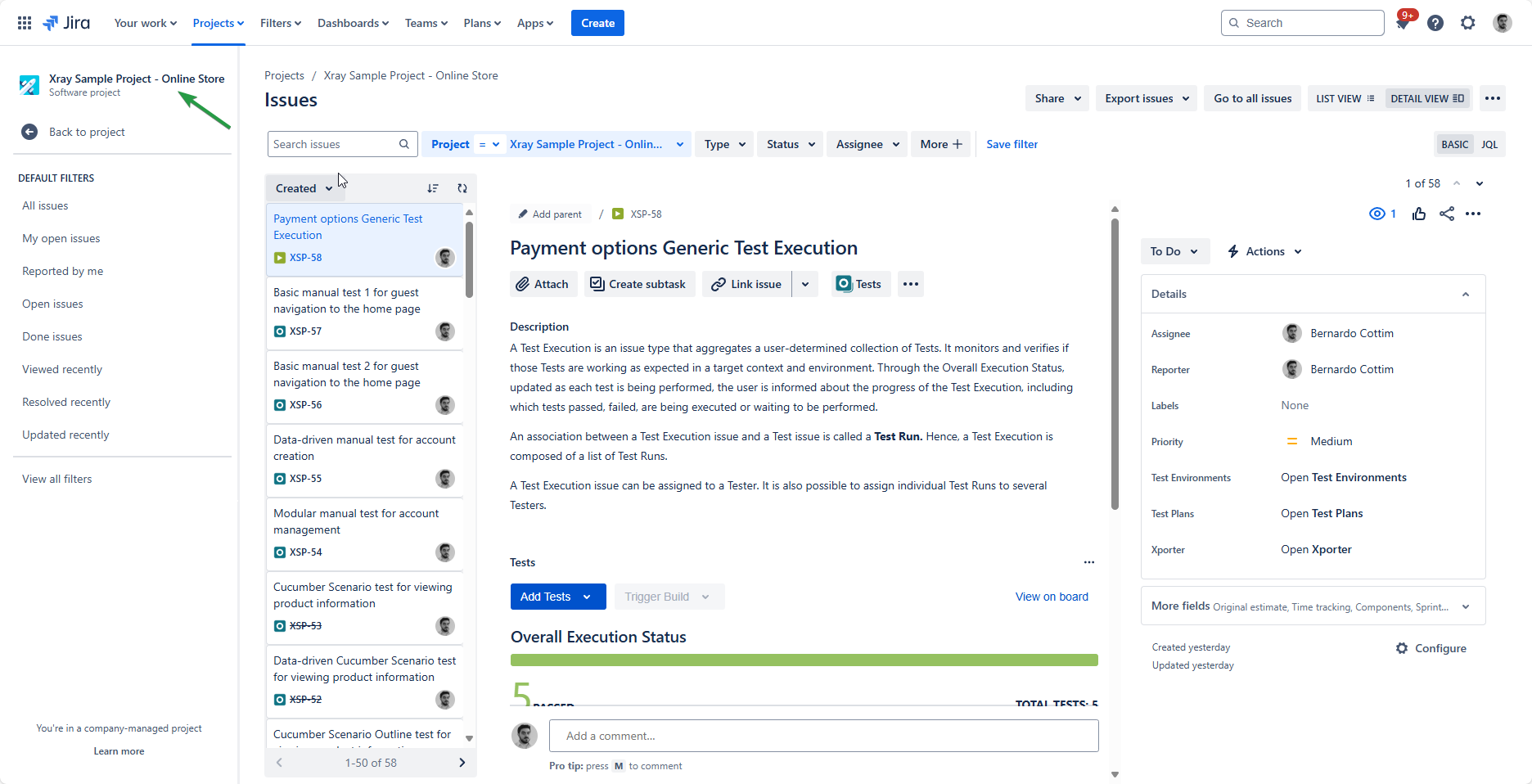The width and height of the screenshot is (1532, 784).
Task: Open the Actions dropdown
Action: [1265, 251]
